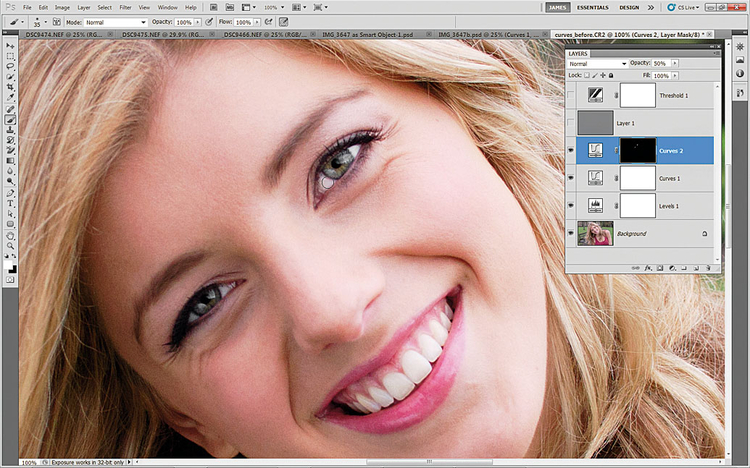Image resolution: width=750 pixels, height=468 pixels.
Task: Select the Clone Stamp tool
Action: pyautogui.click(x=10, y=130)
